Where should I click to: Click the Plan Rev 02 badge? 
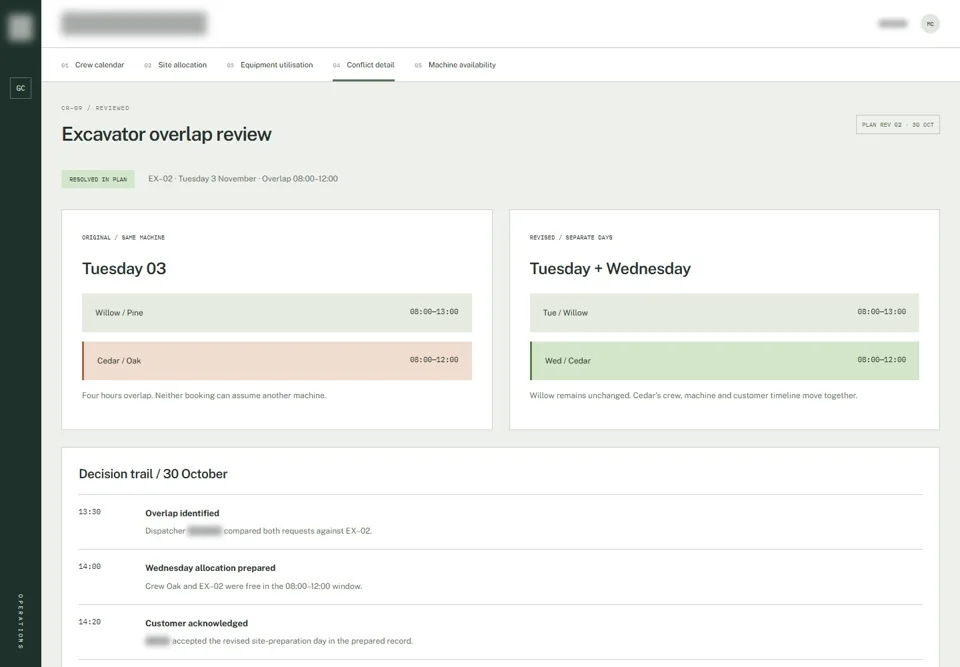point(898,124)
